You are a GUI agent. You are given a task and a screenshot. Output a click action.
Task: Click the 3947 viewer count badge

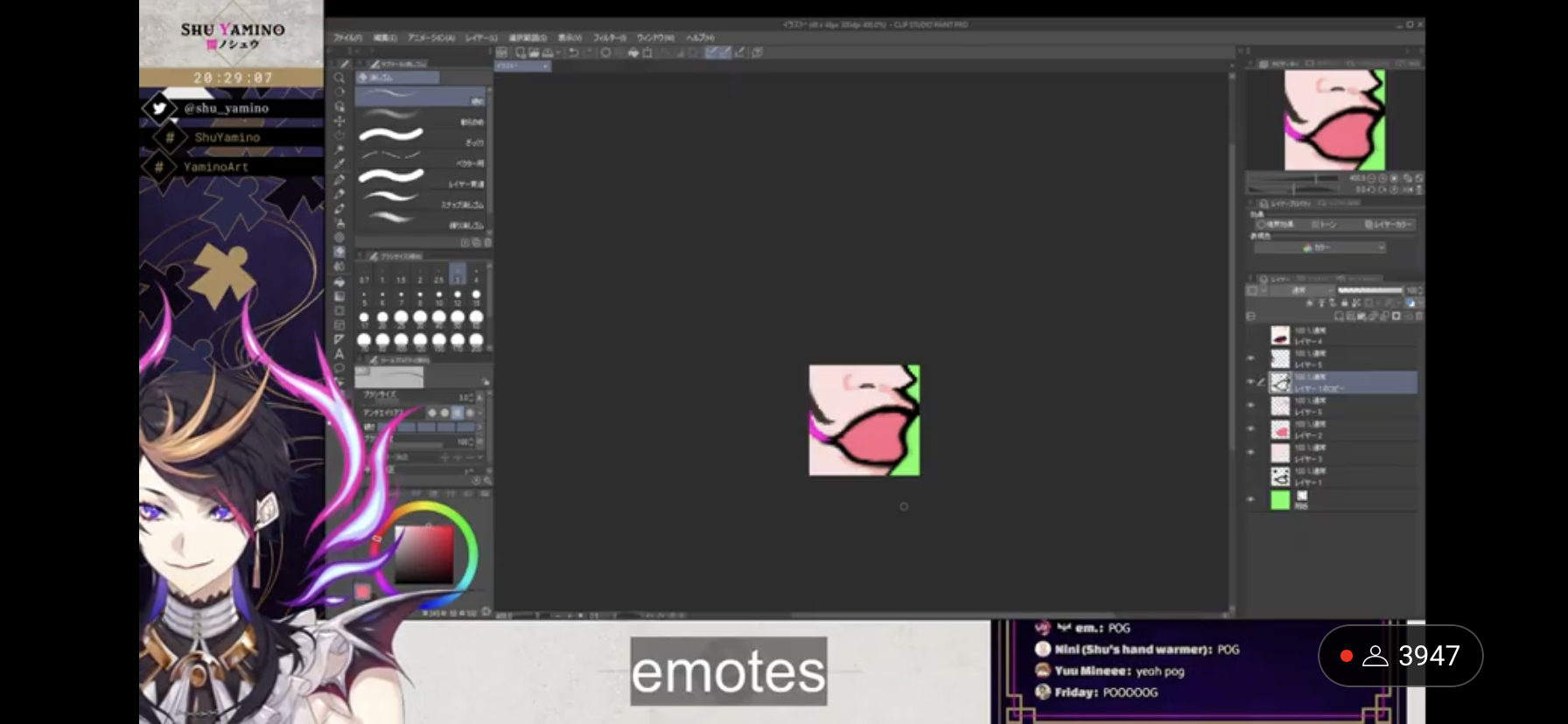pyautogui.click(x=1400, y=656)
